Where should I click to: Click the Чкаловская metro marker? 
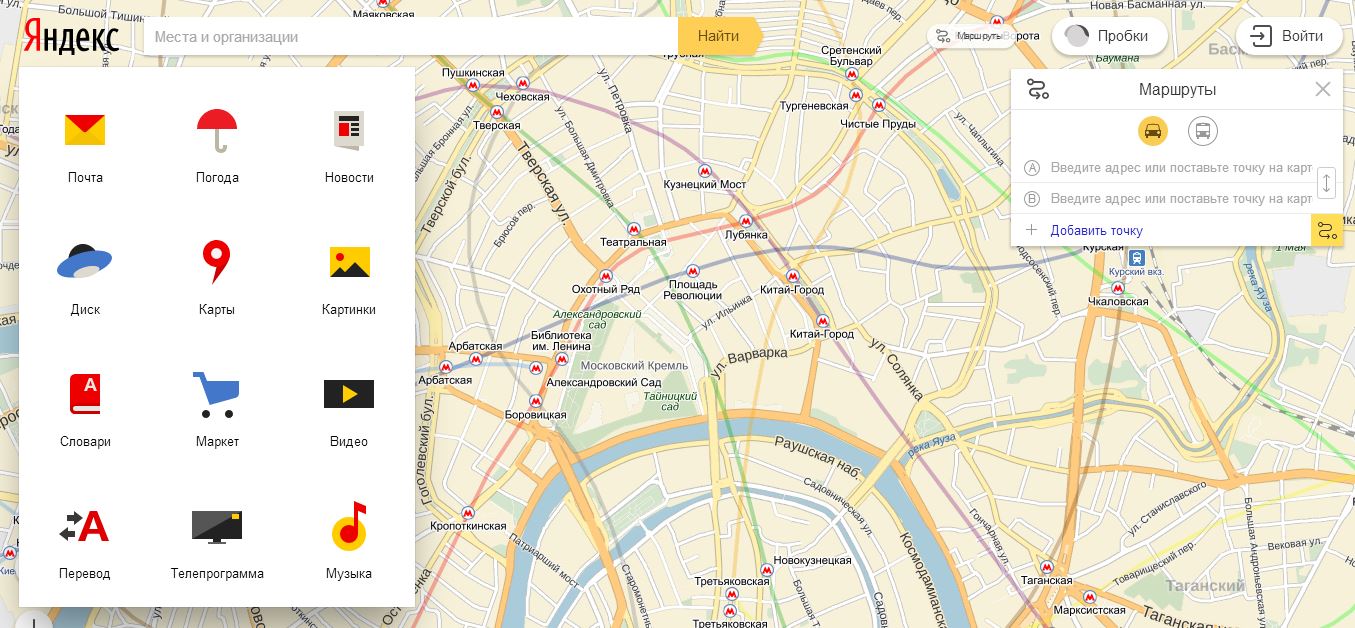[x=1117, y=287]
